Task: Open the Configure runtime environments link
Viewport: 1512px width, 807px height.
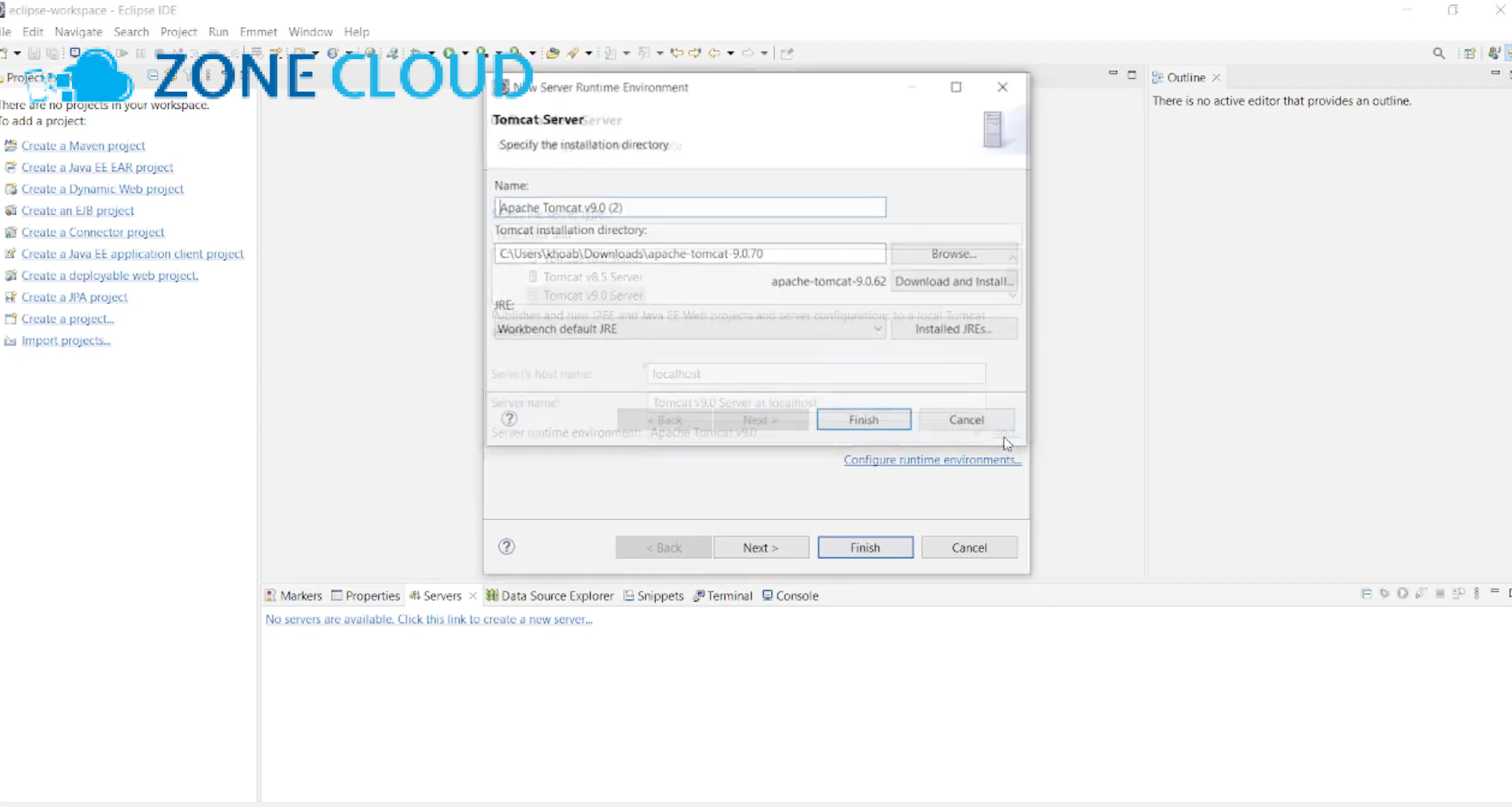Action: (932, 460)
